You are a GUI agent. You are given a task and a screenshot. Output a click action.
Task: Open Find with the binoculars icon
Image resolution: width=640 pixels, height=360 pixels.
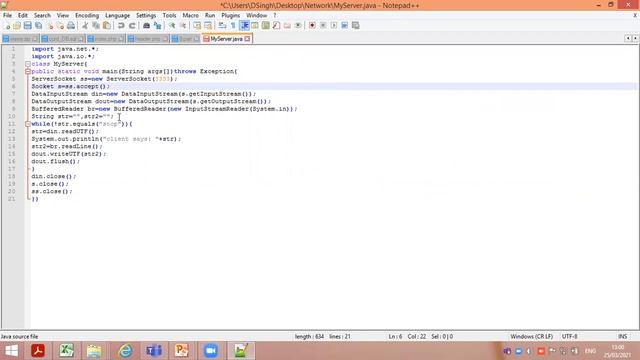click(146, 25)
